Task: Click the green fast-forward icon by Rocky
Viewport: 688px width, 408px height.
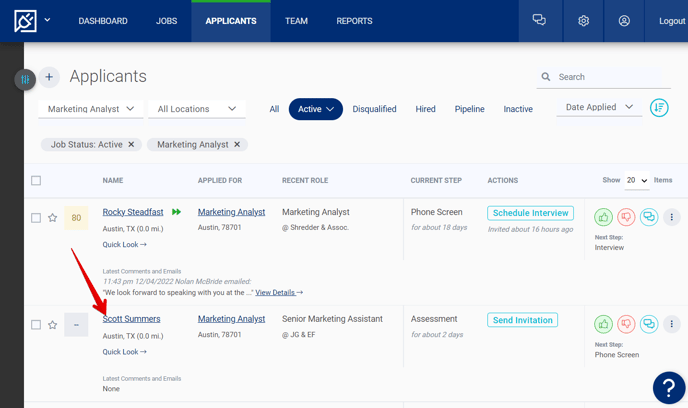Action: [x=176, y=212]
